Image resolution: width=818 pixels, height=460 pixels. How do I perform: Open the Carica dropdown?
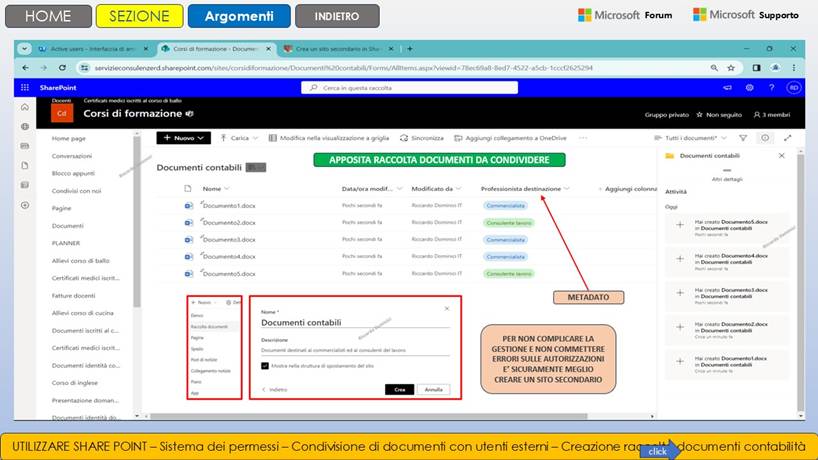[x=239, y=138]
